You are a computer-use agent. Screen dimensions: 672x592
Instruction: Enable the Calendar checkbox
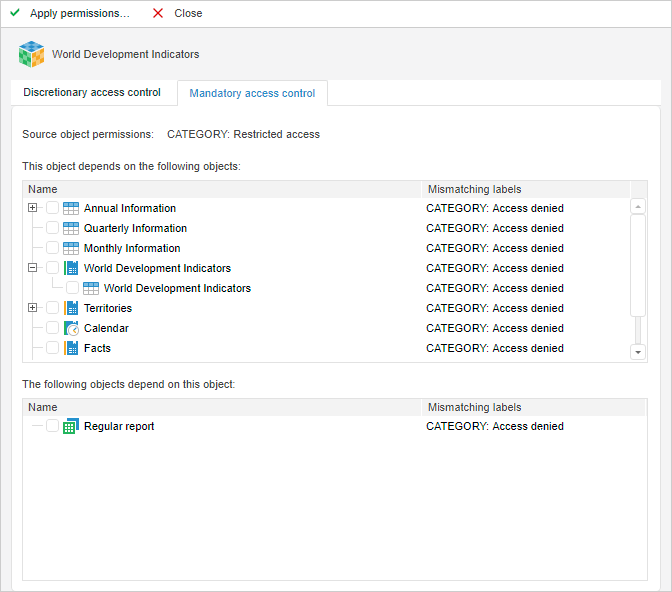tap(52, 328)
